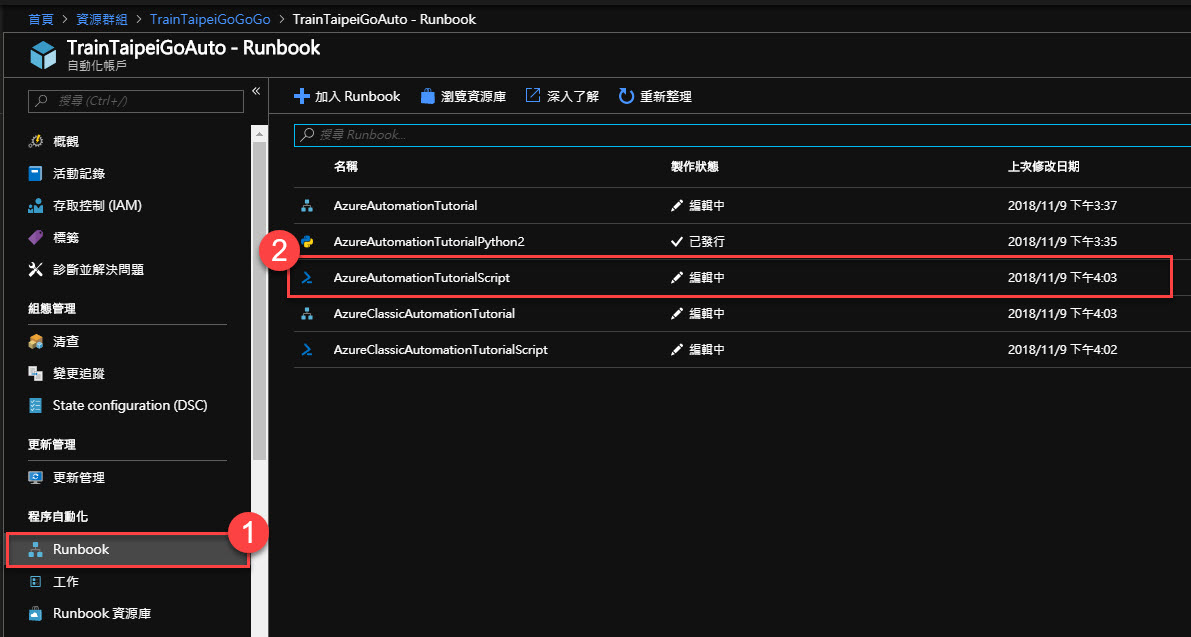Click the 存取控制 (IAM) people icon
The image size is (1191, 637).
[x=36, y=206]
